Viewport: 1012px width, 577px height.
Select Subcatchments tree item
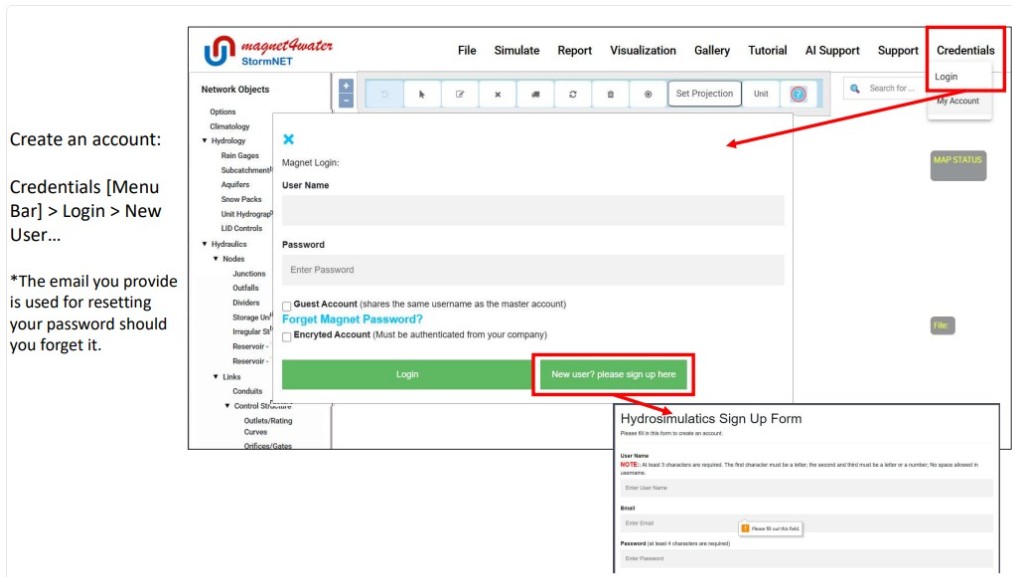pos(246,170)
